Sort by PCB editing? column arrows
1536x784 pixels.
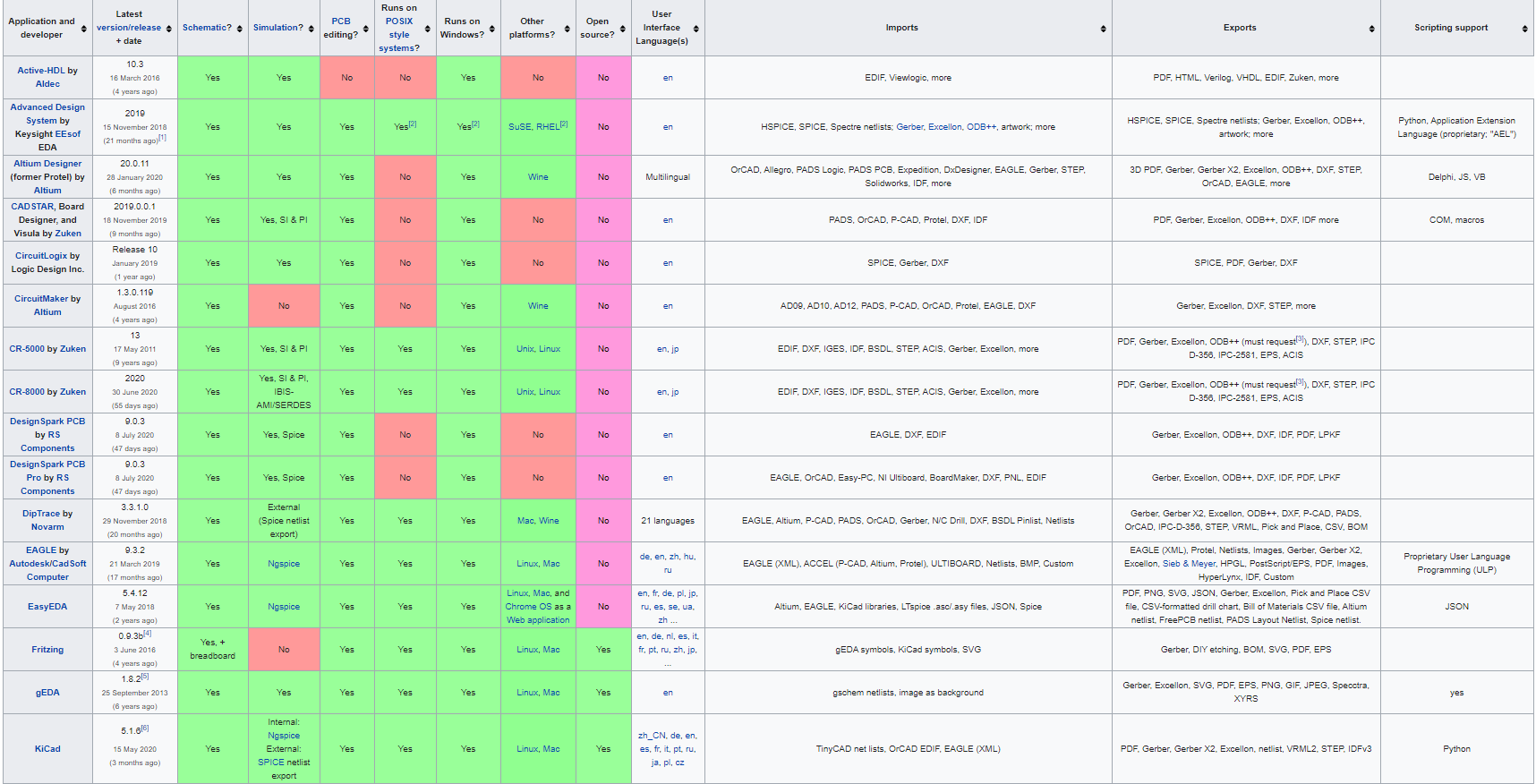[x=366, y=29]
